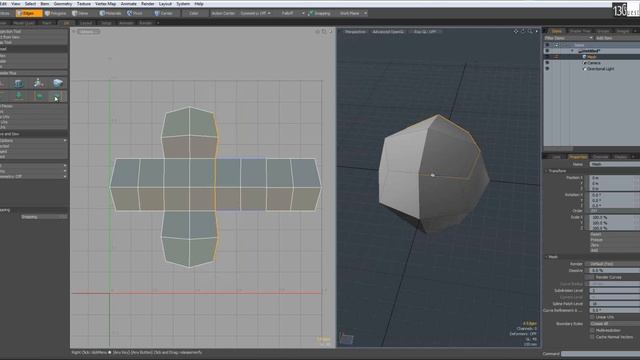Open the Work Plane dropdown
The height and width of the screenshot is (360, 640).
pyautogui.click(x=352, y=13)
